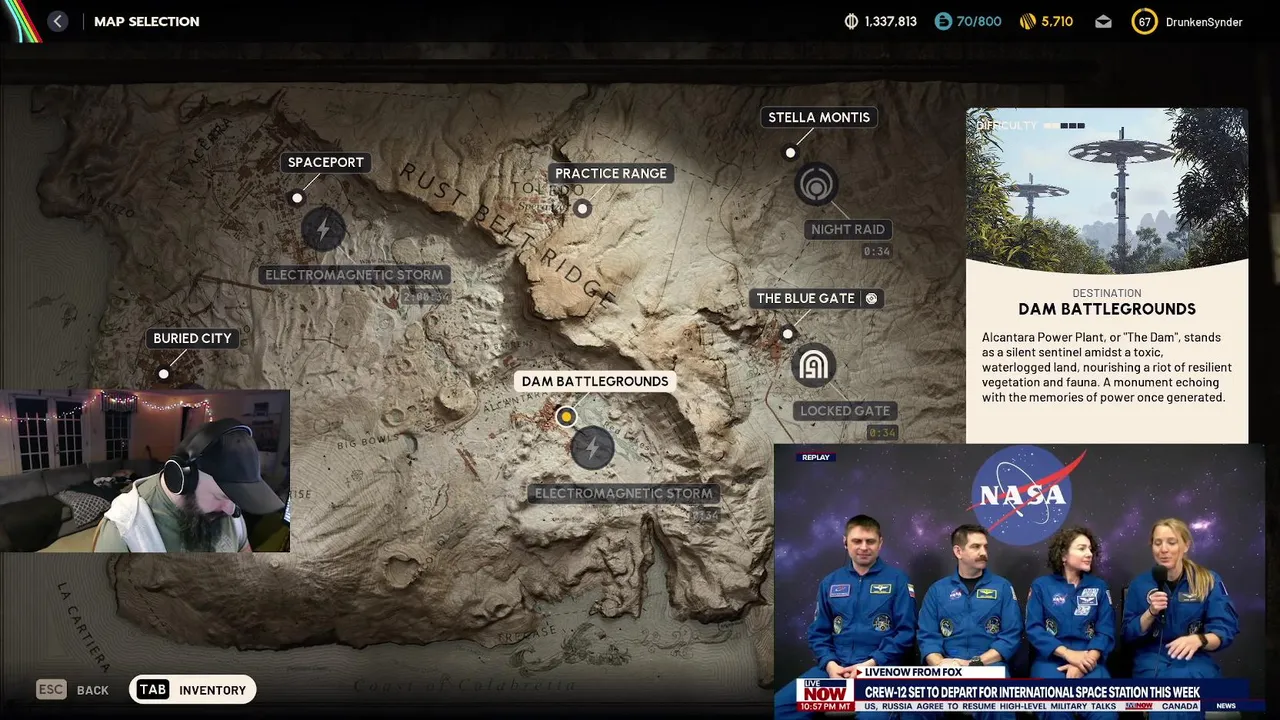Click the Crew-12 news headline ticker
The height and width of the screenshot is (720, 1280).
tap(1032, 692)
